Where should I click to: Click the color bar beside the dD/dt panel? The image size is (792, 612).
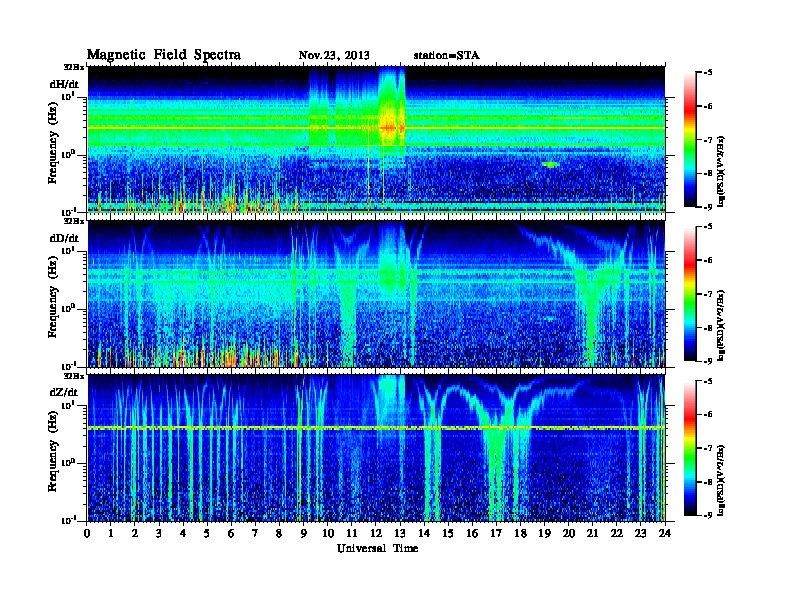(690, 294)
